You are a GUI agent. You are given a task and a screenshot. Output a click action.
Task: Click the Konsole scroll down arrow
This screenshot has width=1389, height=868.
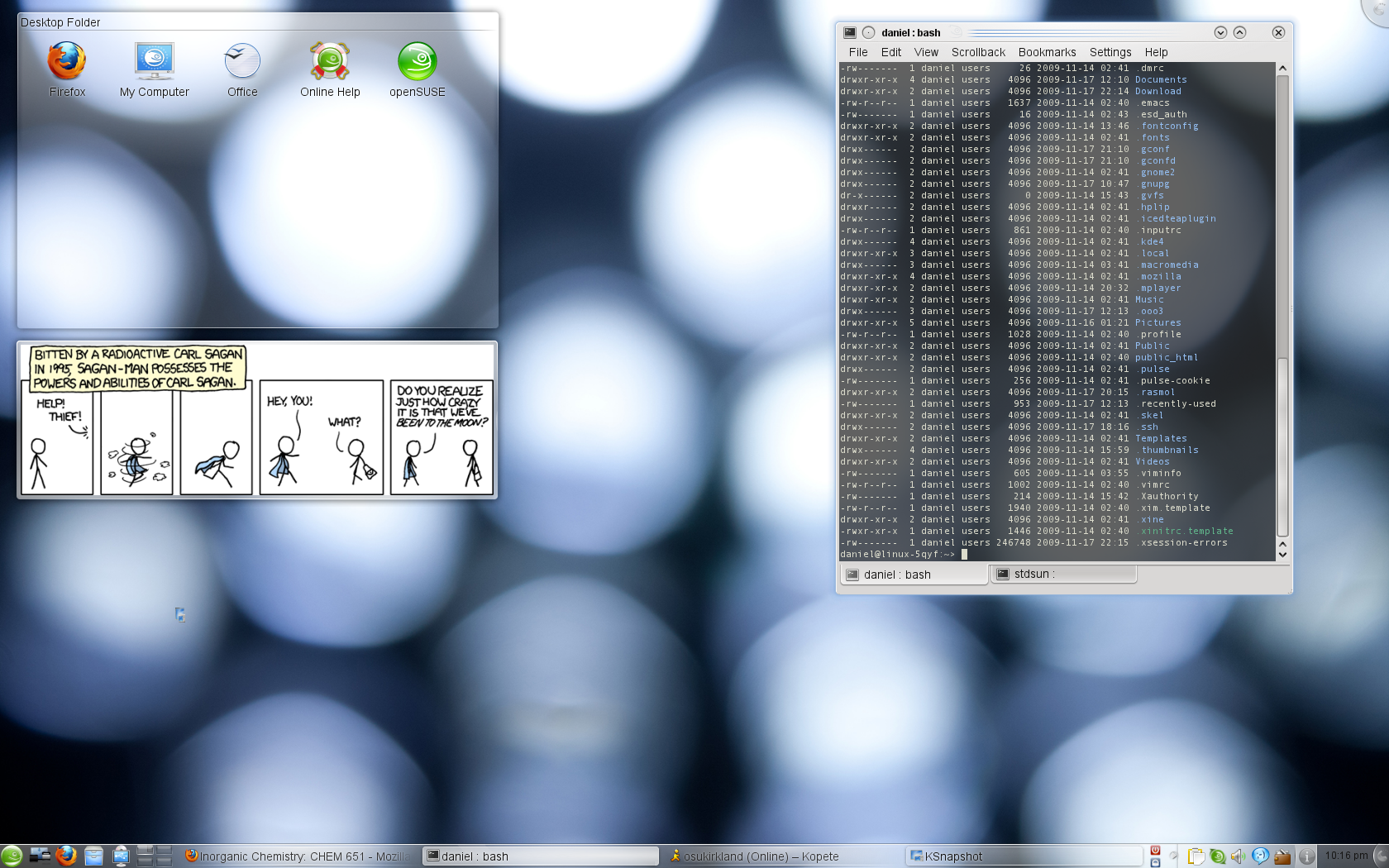pyautogui.click(x=1282, y=555)
